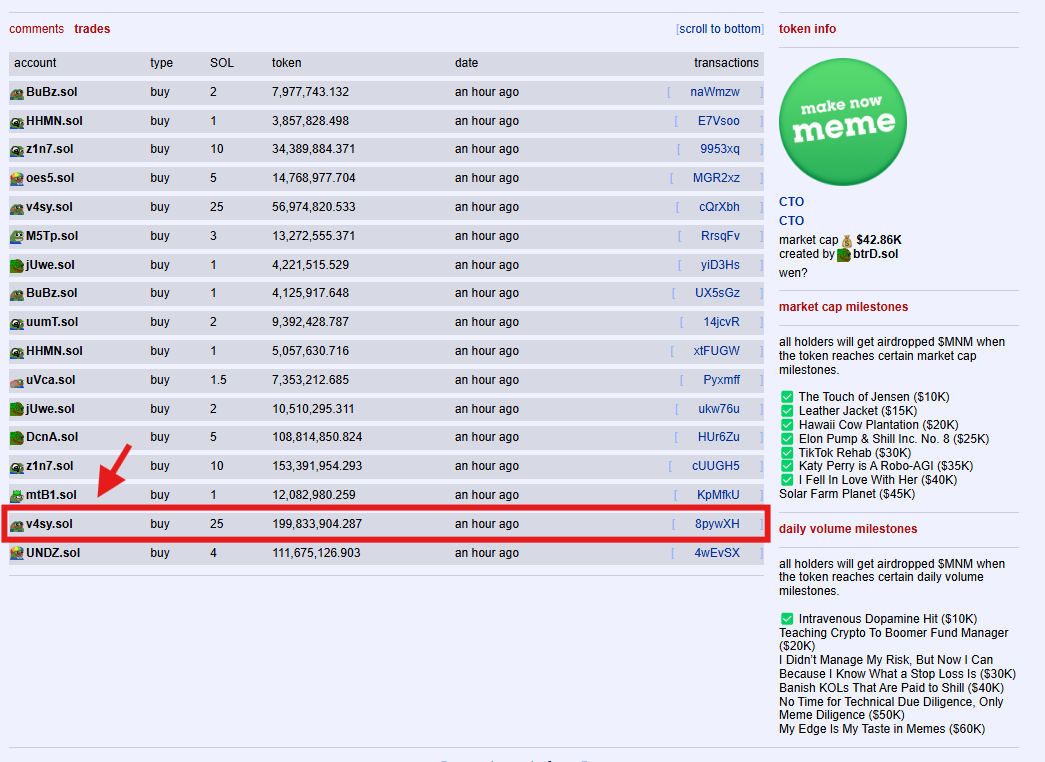The height and width of the screenshot is (762, 1045).
Task: Open transaction E7Vsoo
Action: pos(718,121)
